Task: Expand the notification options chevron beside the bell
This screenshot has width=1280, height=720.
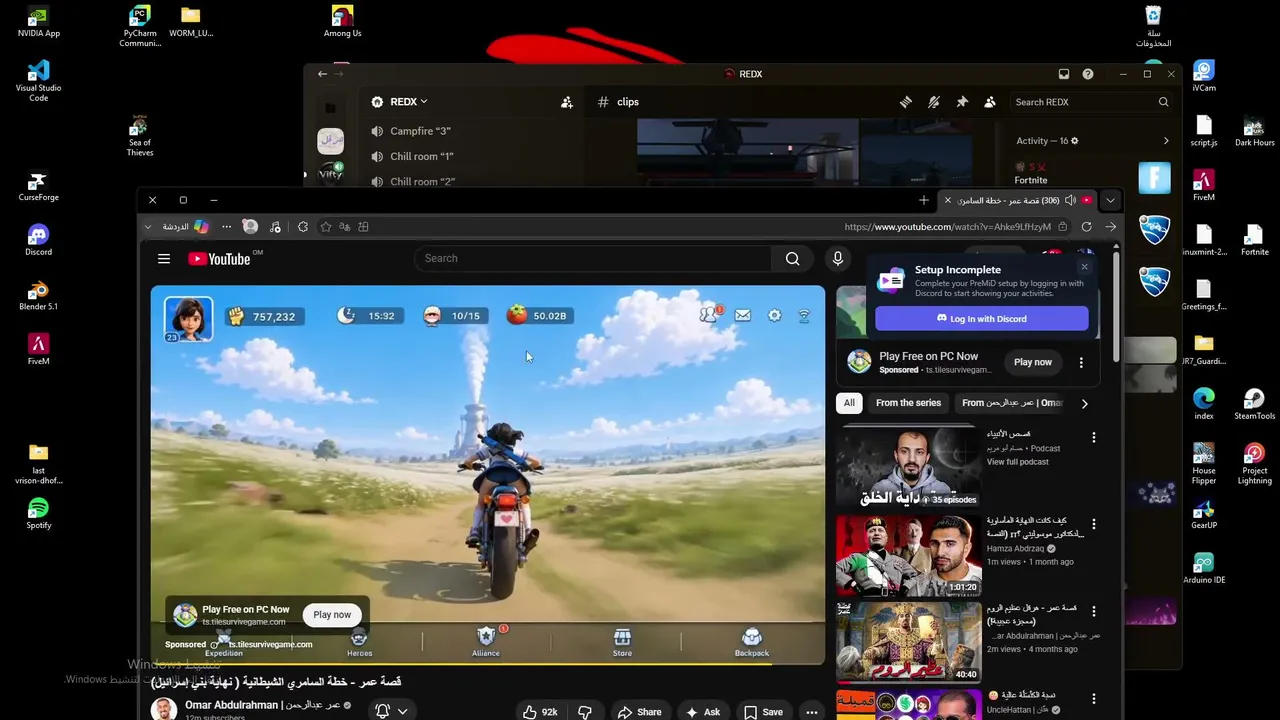Action: [x=402, y=711]
